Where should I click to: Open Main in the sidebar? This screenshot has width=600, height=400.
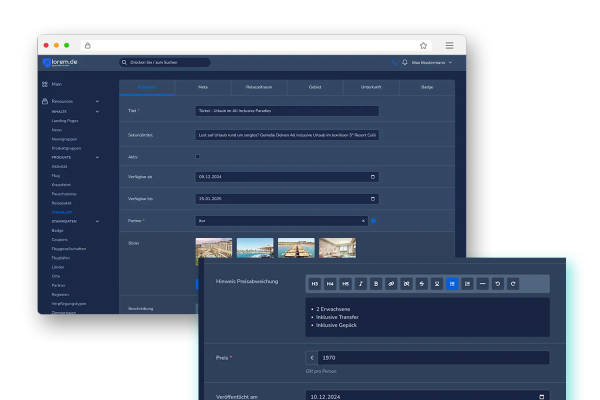point(57,85)
